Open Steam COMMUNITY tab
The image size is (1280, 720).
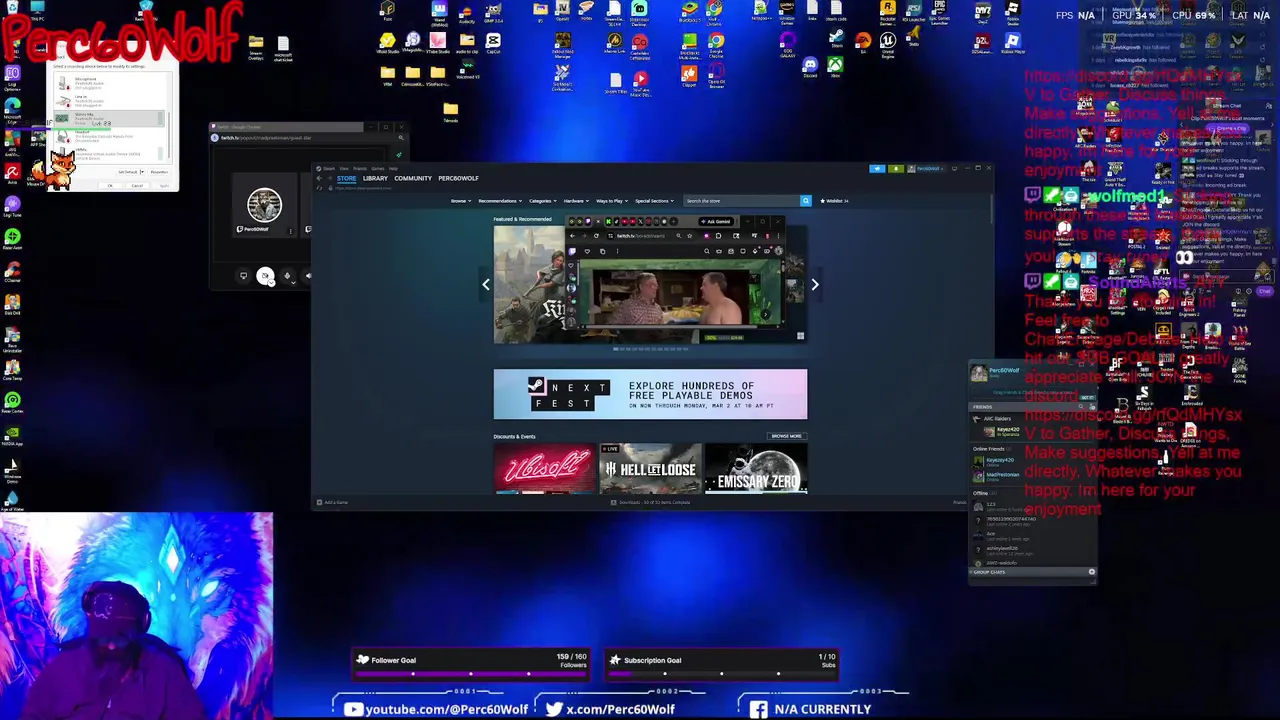[413, 178]
